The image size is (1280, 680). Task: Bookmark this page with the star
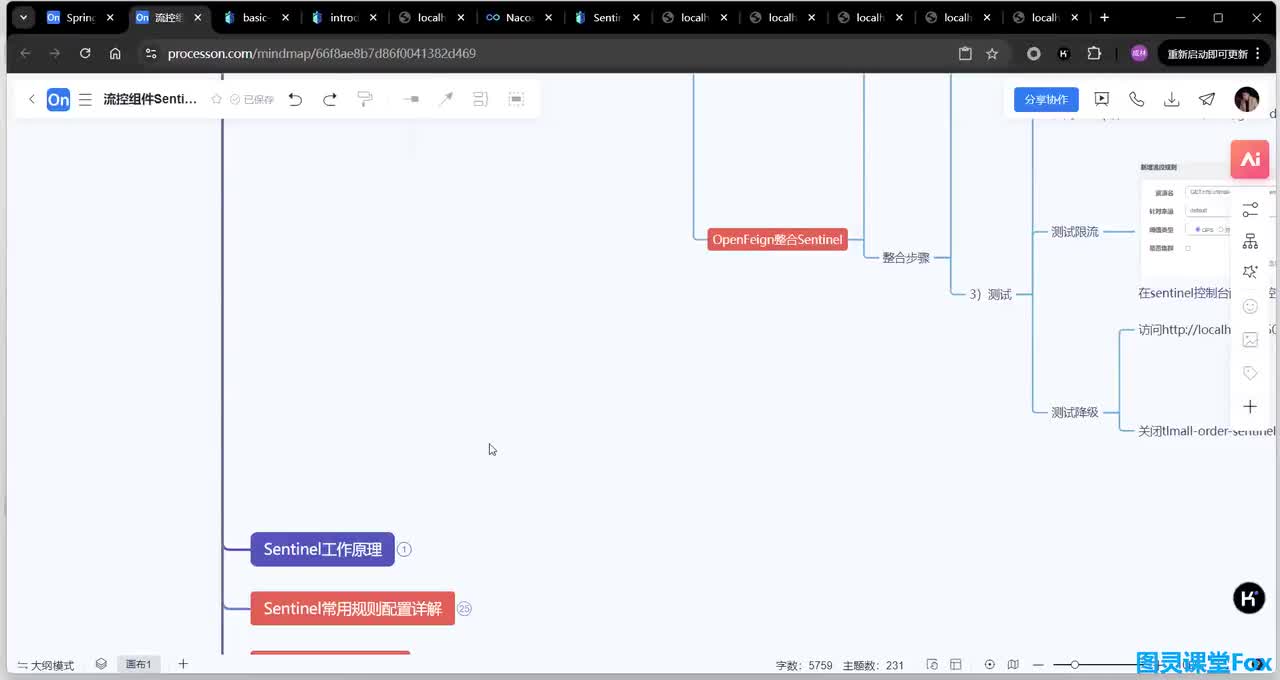pyautogui.click(x=992, y=54)
